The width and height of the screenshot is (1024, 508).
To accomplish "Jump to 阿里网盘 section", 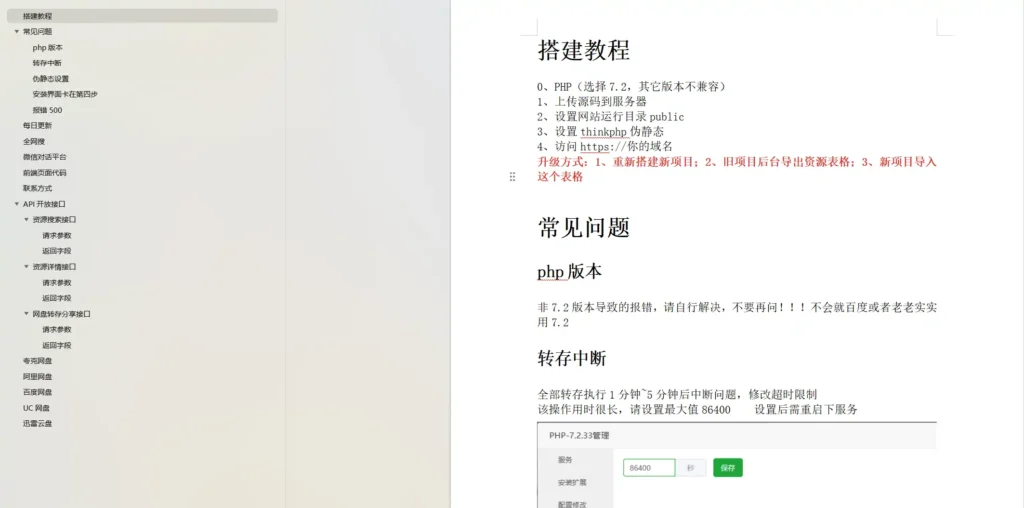I will pos(37,376).
